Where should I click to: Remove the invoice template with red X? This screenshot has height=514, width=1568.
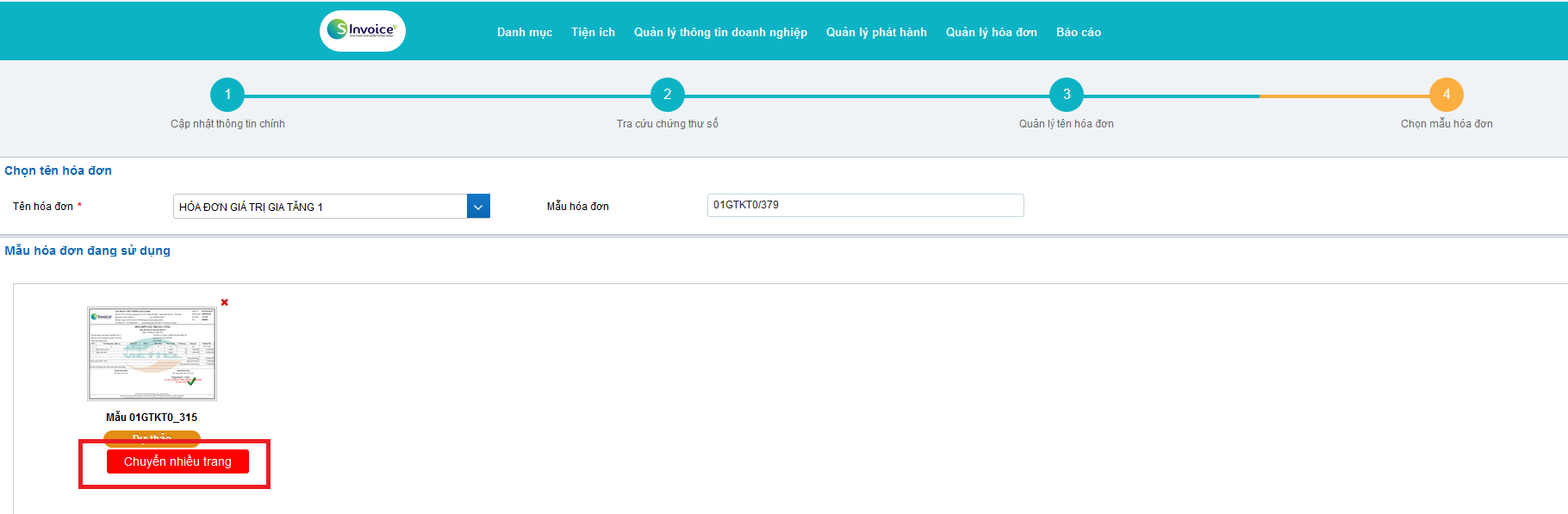click(225, 302)
